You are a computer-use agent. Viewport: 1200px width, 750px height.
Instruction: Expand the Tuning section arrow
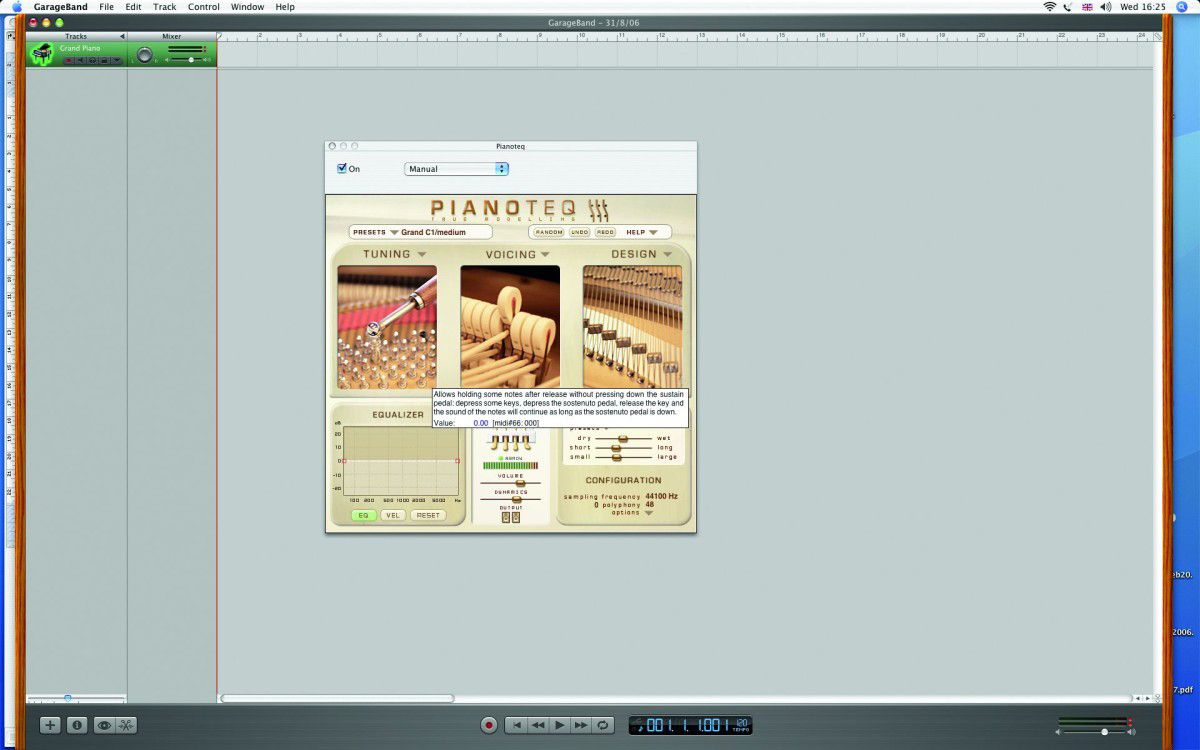(x=422, y=254)
